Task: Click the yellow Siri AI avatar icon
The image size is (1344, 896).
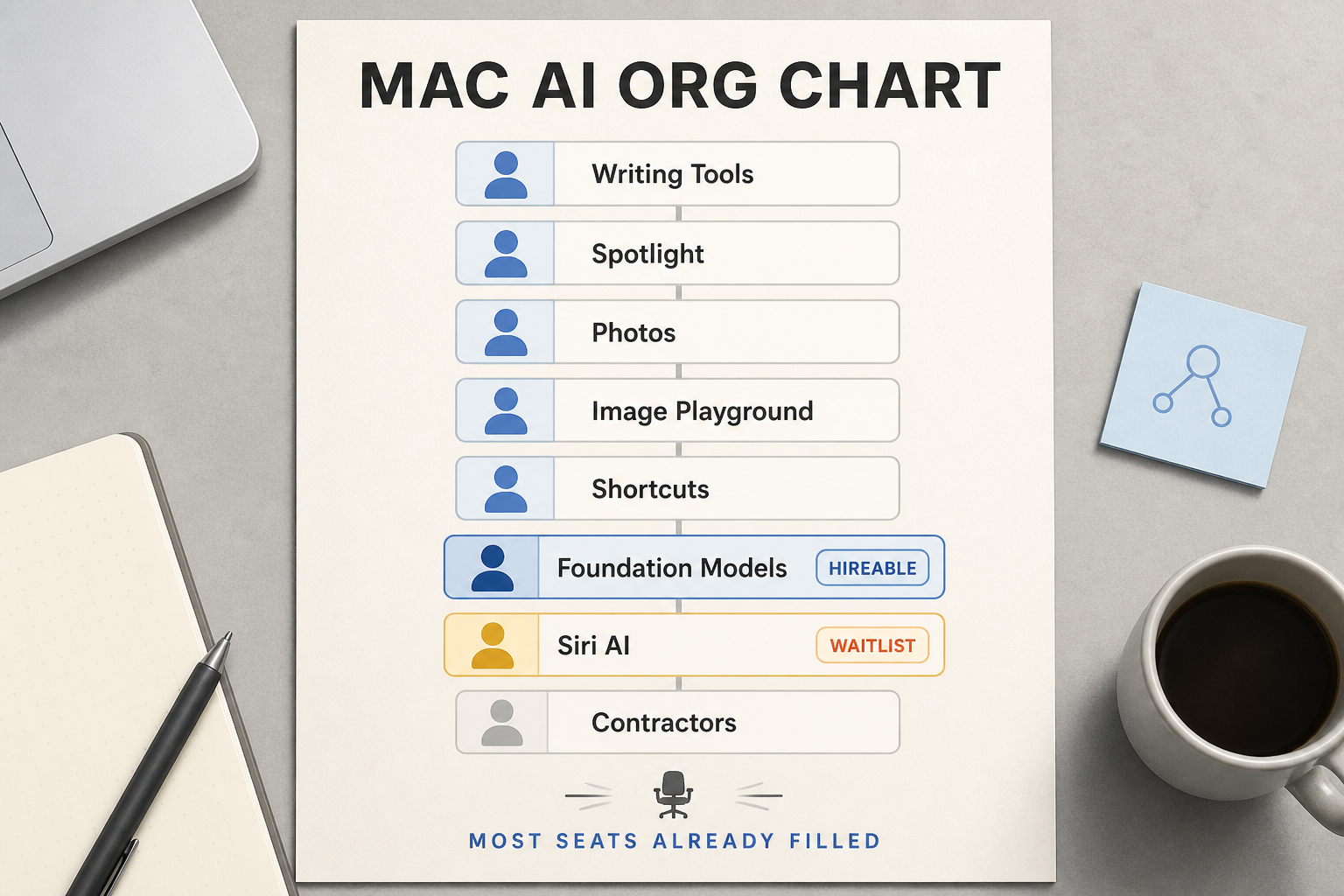Action: 493,646
